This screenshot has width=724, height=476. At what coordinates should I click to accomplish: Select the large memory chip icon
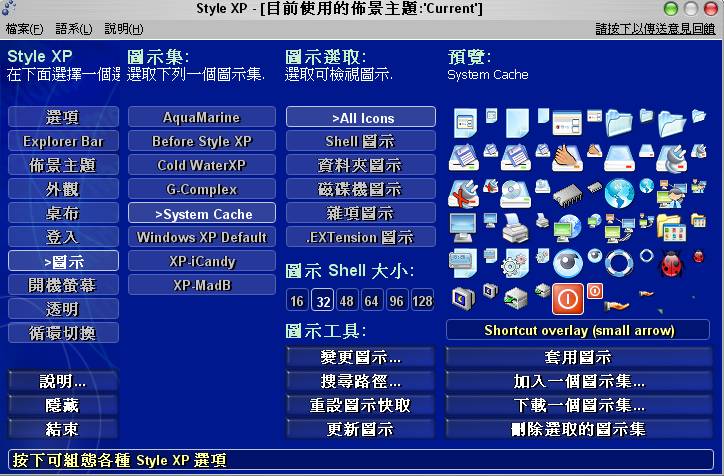pyautogui.click(x=567, y=195)
